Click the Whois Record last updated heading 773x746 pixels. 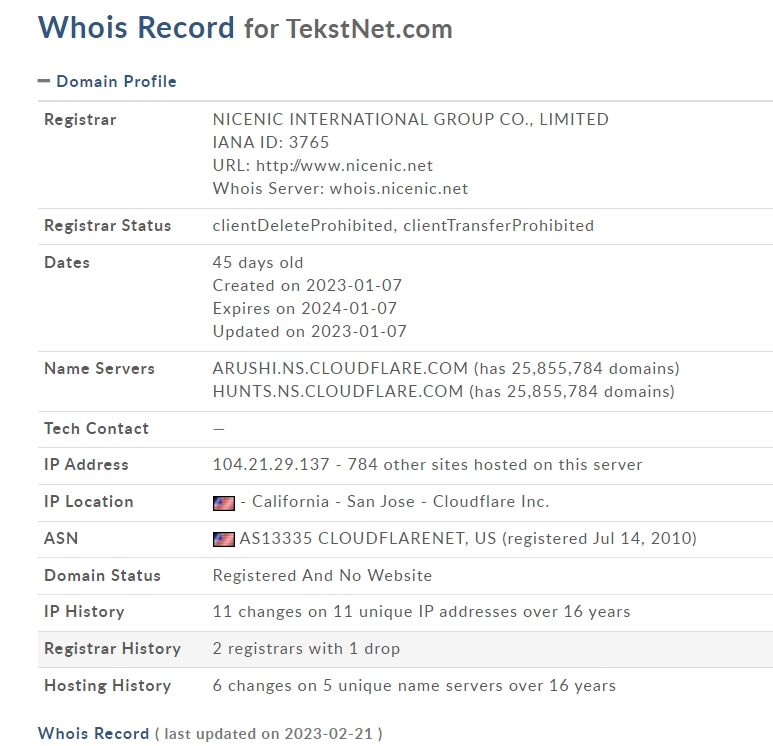click(210, 734)
